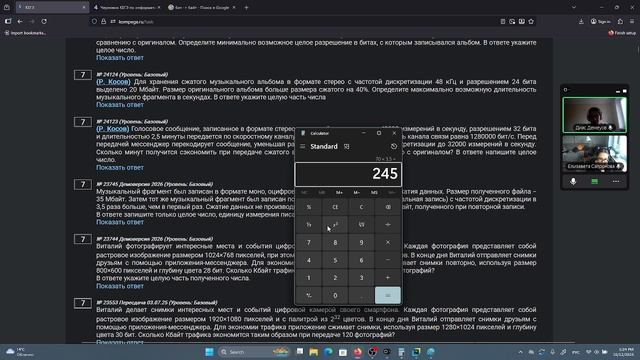This screenshot has height=360, width=640.
Task: Switch to the second browser tab
Action: [127, 7]
